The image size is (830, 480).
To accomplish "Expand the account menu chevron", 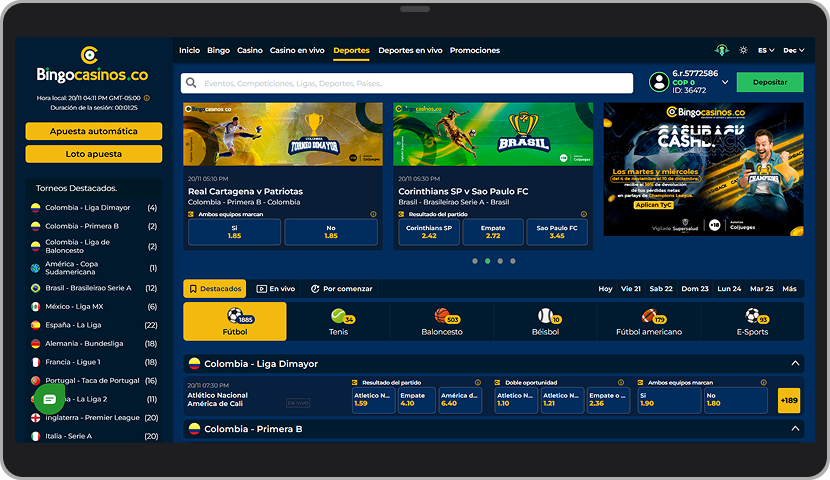I will pyautogui.click(x=725, y=82).
